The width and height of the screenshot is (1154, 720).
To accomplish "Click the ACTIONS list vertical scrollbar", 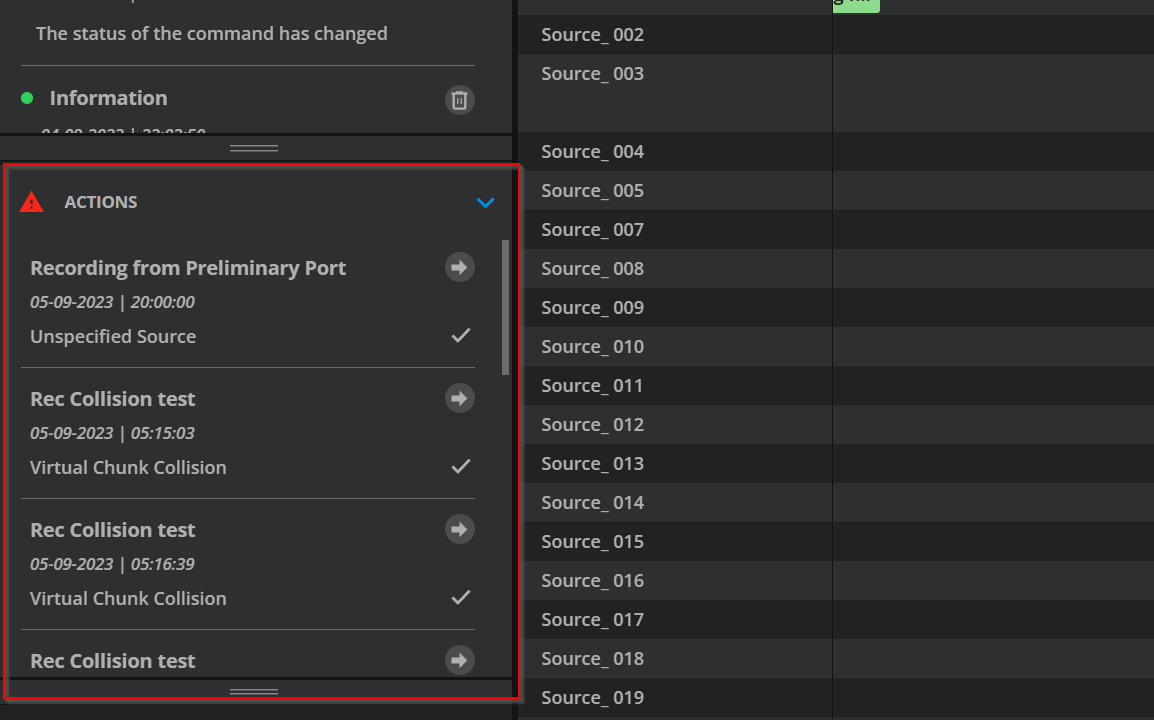I will (x=505, y=307).
